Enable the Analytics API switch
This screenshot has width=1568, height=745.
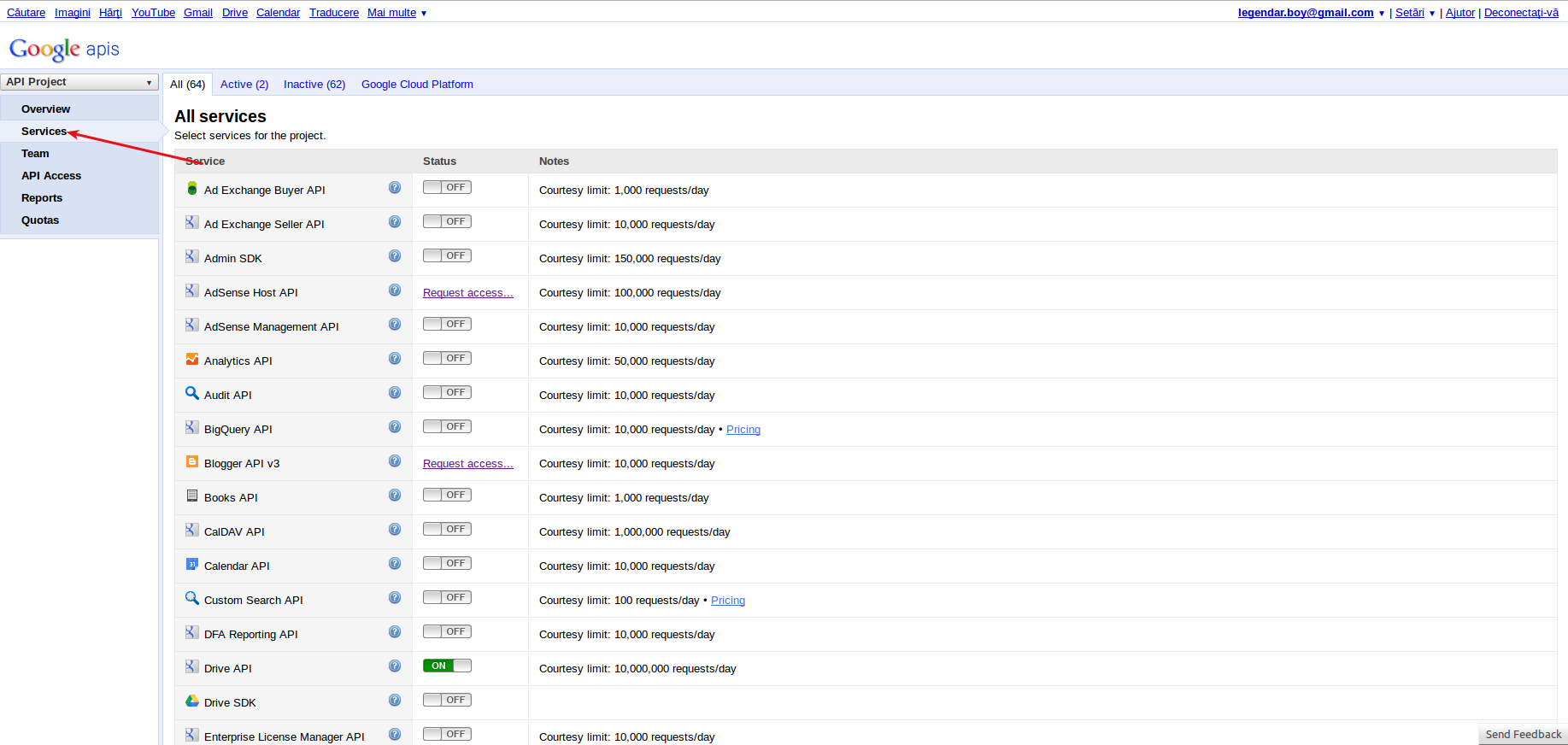pos(447,358)
